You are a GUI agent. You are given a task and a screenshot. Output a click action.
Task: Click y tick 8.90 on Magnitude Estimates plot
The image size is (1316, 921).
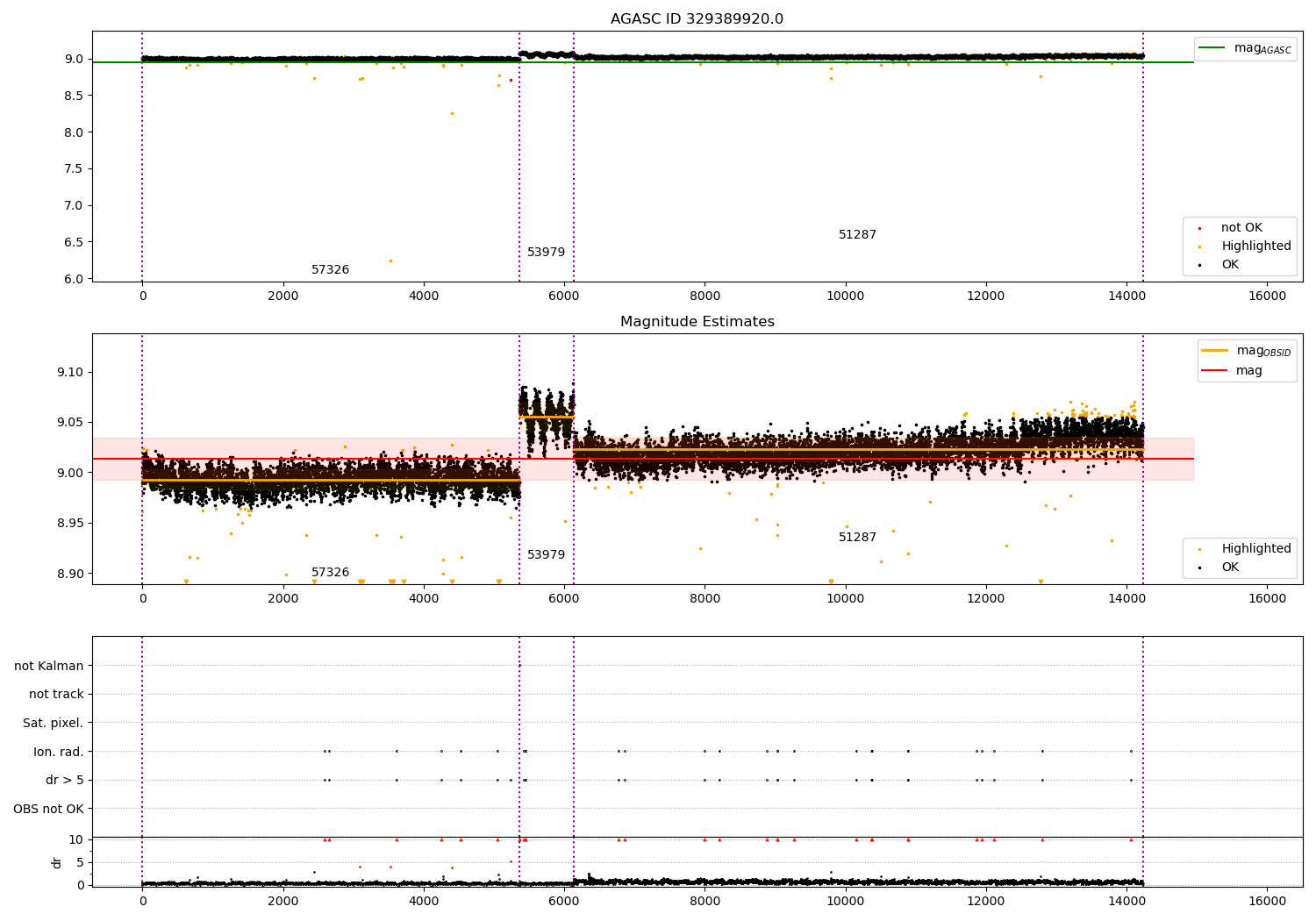click(x=70, y=575)
